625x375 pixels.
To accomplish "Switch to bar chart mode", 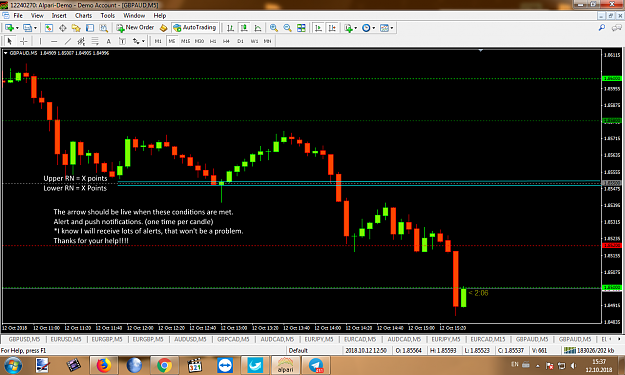I will [230, 28].
